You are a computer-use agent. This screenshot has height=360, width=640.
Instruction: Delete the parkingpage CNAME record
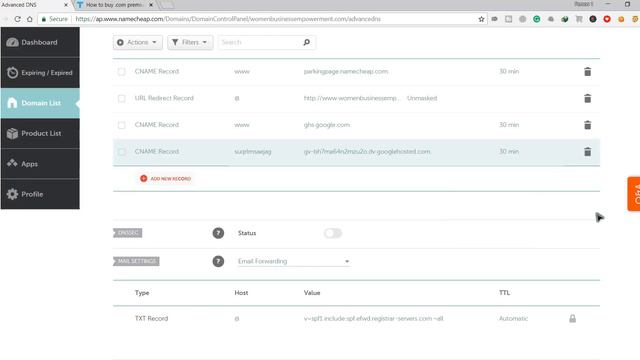point(587,71)
